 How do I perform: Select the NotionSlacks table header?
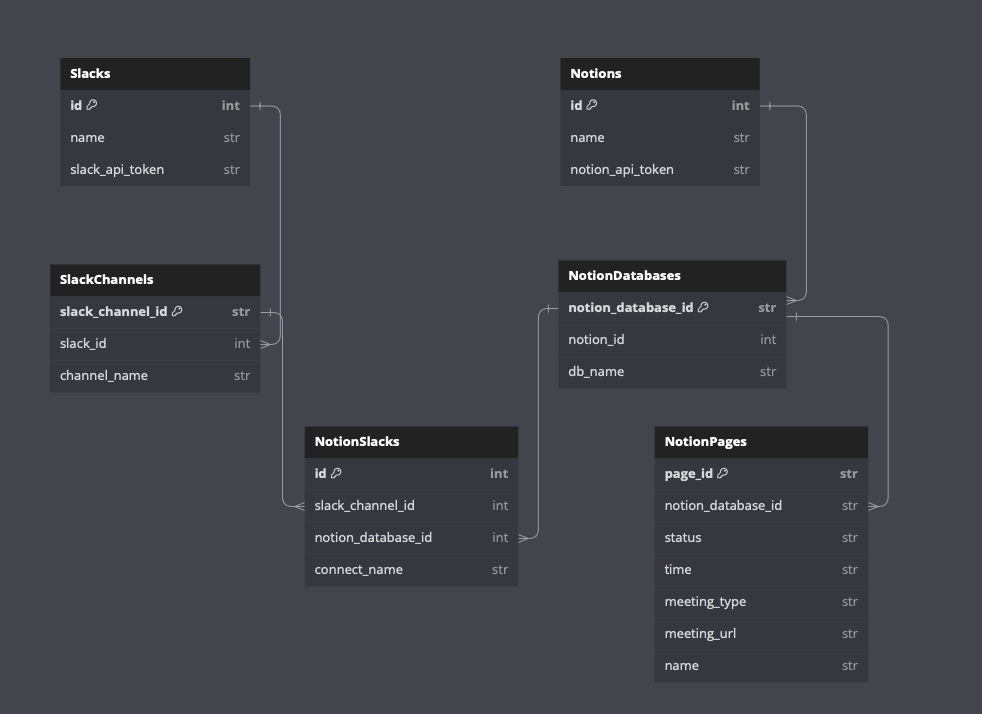click(x=411, y=442)
